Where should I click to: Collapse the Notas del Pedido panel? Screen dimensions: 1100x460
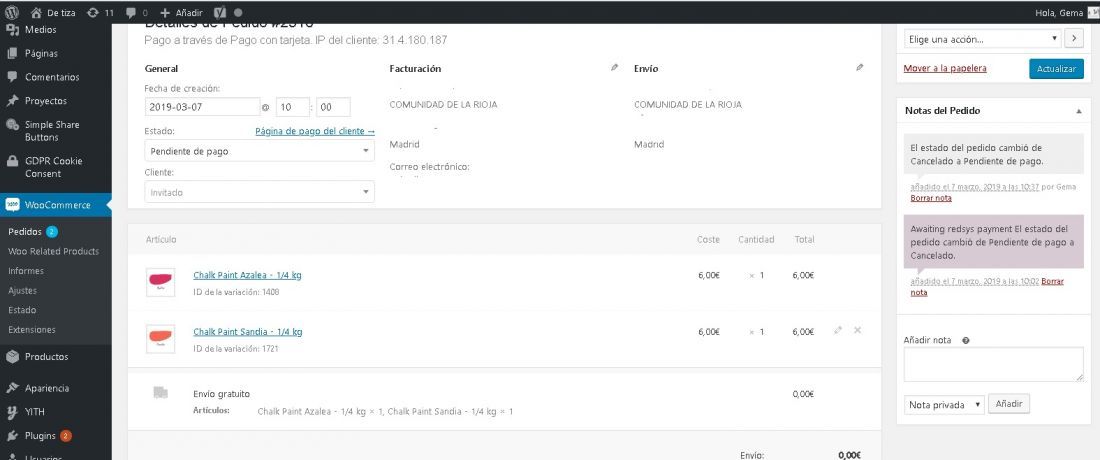coord(1079,111)
